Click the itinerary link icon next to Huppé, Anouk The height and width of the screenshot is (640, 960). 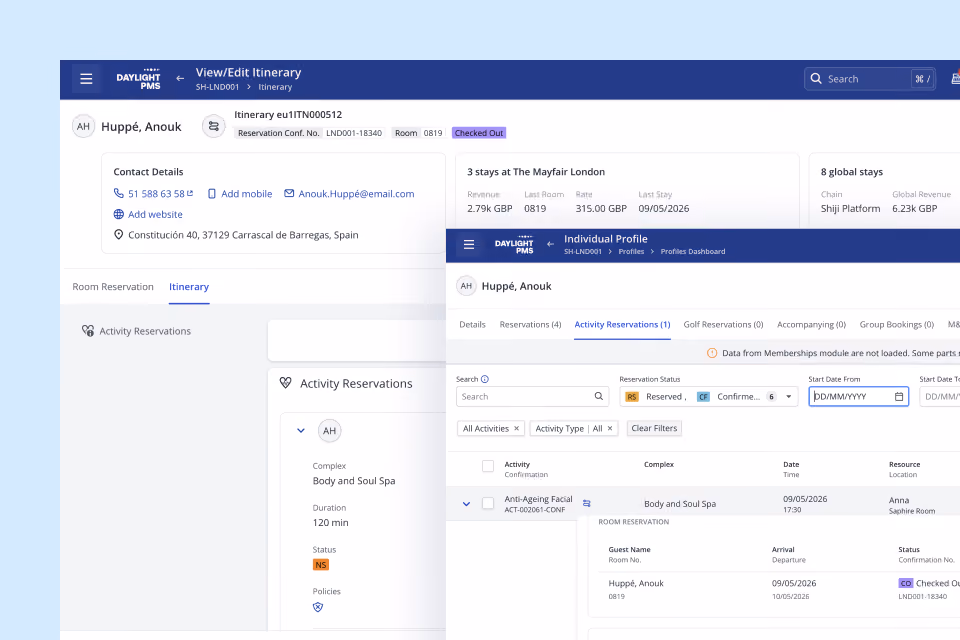tap(214, 126)
